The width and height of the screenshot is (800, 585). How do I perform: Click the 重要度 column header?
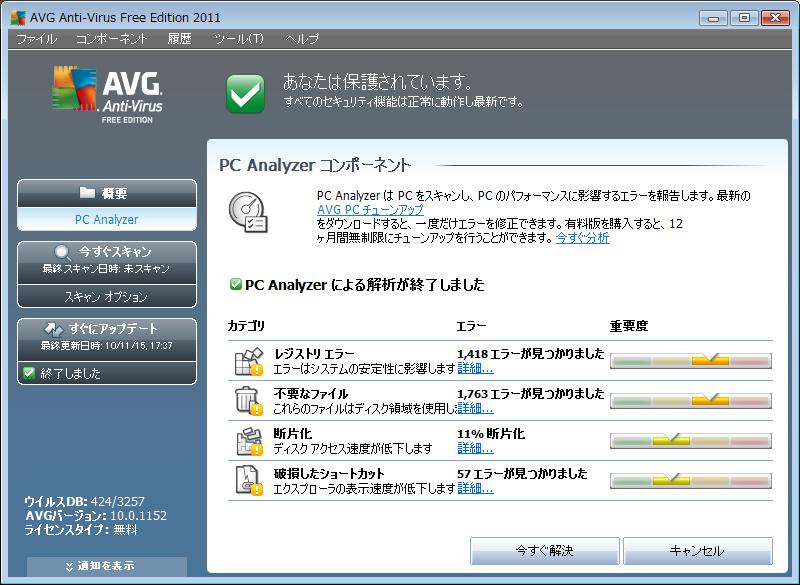pyautogui.click(x=629, y=325)
